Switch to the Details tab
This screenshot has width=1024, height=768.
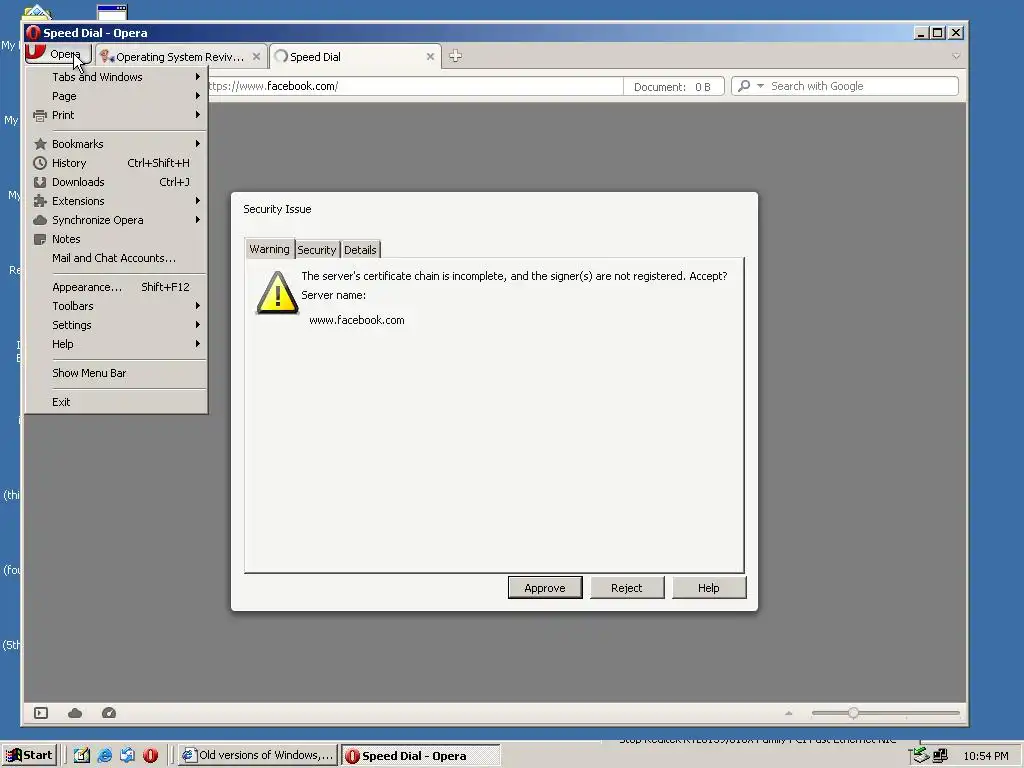360,249
